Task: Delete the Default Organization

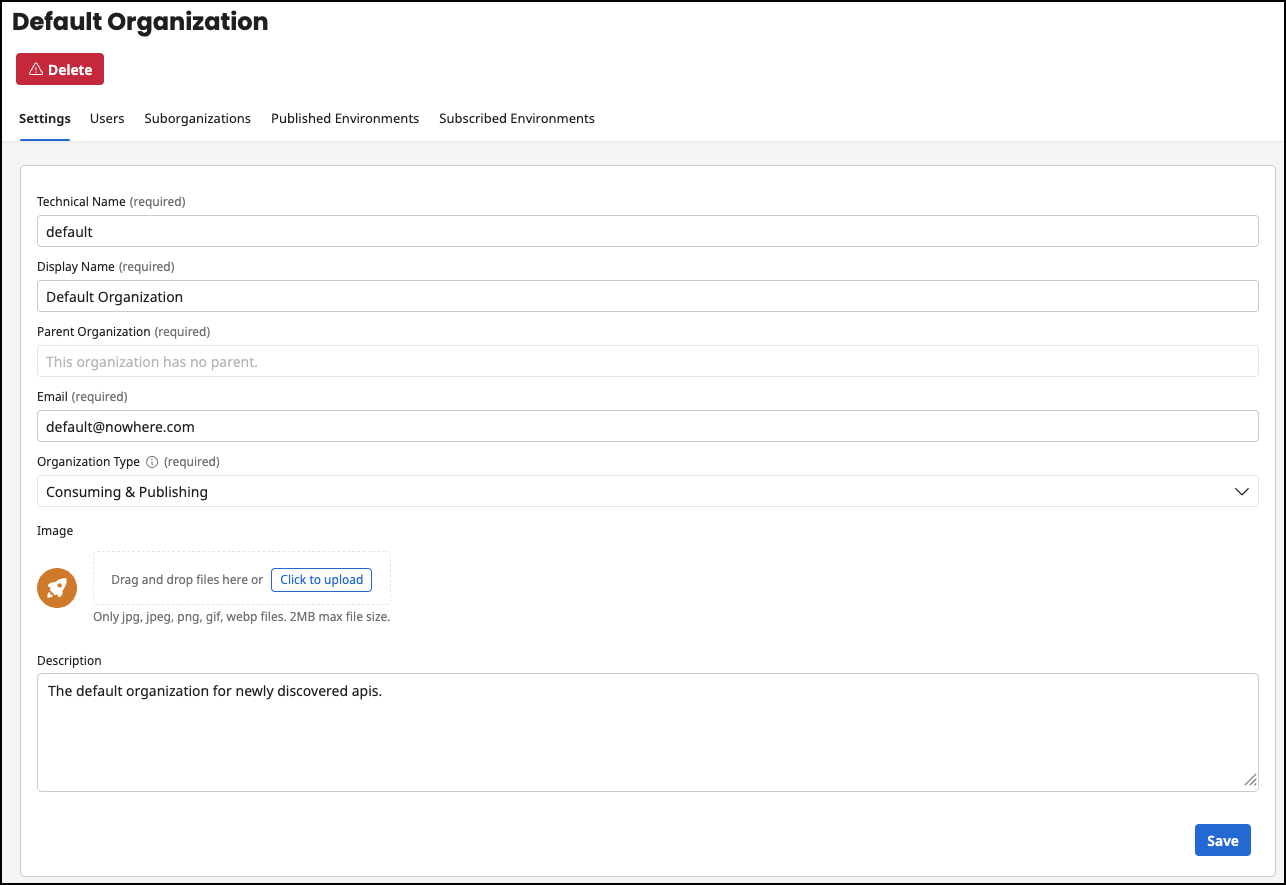Action: (59, 69)
